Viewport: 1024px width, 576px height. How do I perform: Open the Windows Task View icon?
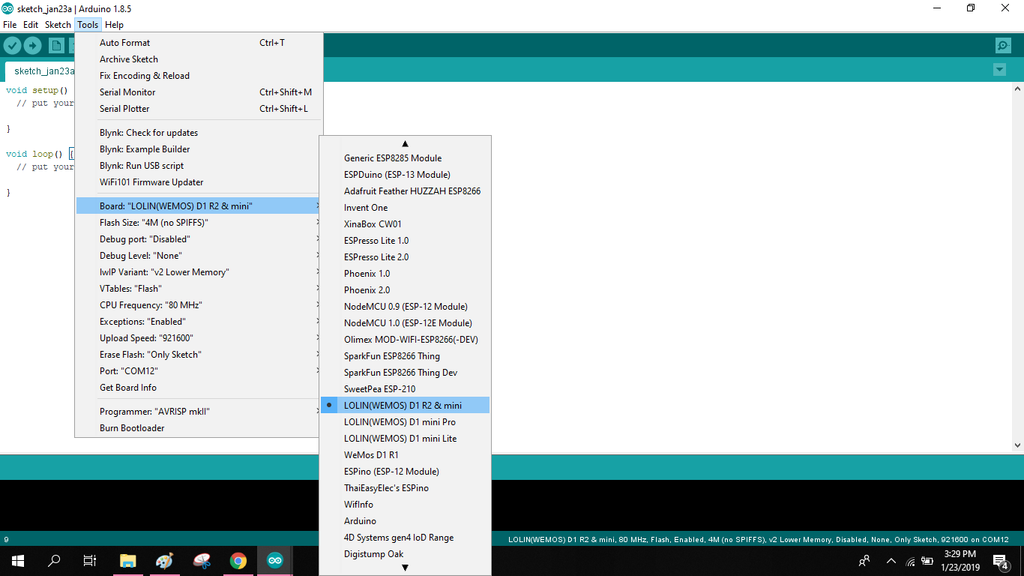coord(89,561)
